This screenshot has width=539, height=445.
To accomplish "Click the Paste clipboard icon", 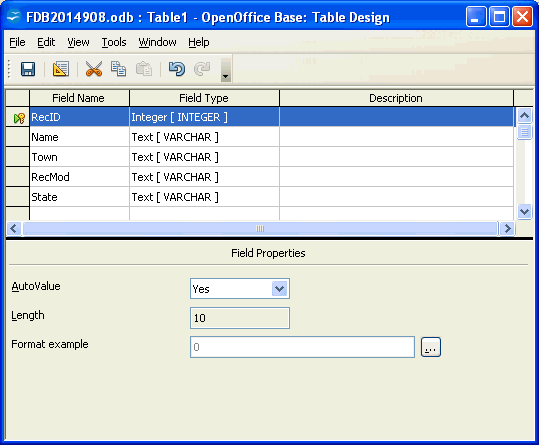I will [x=144, y=69].
